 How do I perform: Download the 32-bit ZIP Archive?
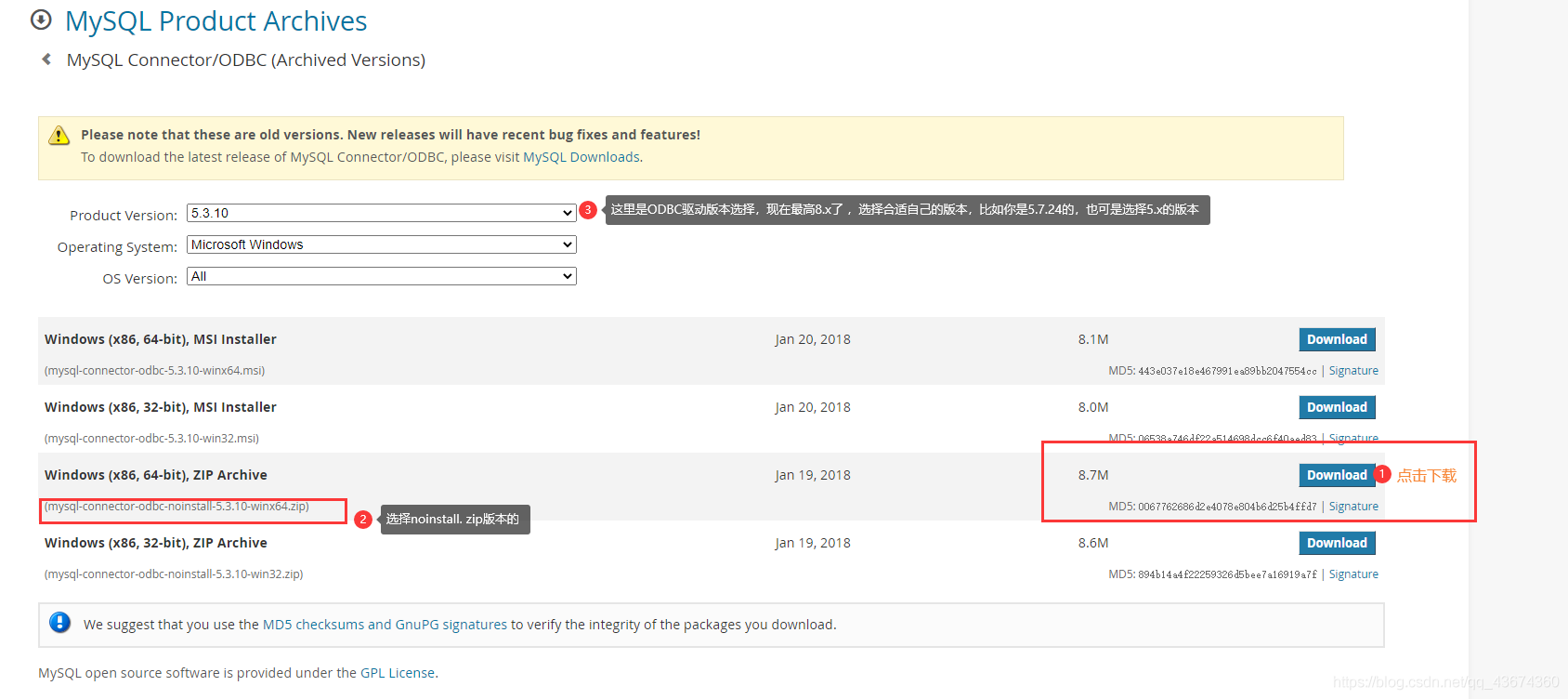pos(1337,543)
